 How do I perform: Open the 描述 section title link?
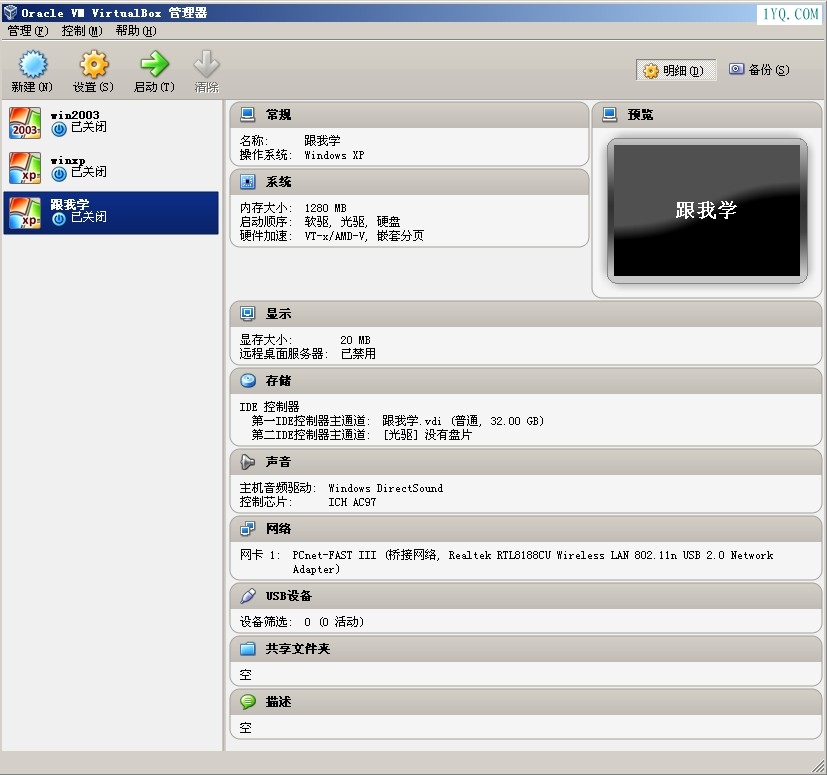click(x=278, y=702)
